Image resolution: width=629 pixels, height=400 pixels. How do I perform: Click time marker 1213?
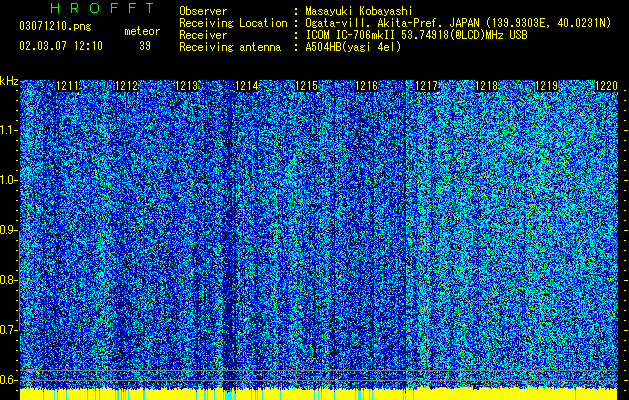(187, 86)
